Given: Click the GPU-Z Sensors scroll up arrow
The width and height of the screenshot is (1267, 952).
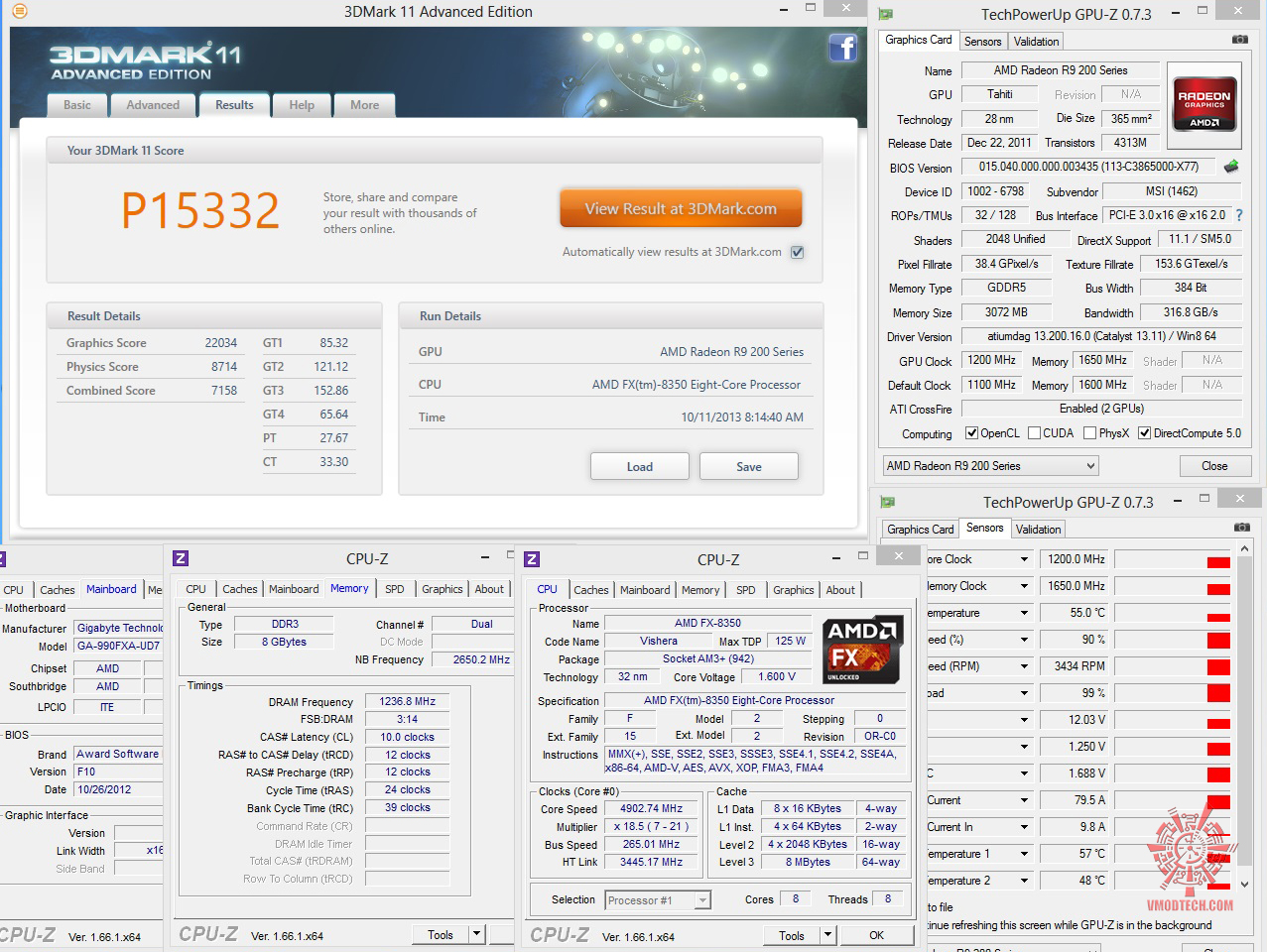Looking at the screenshot, I should point(1245,548).
